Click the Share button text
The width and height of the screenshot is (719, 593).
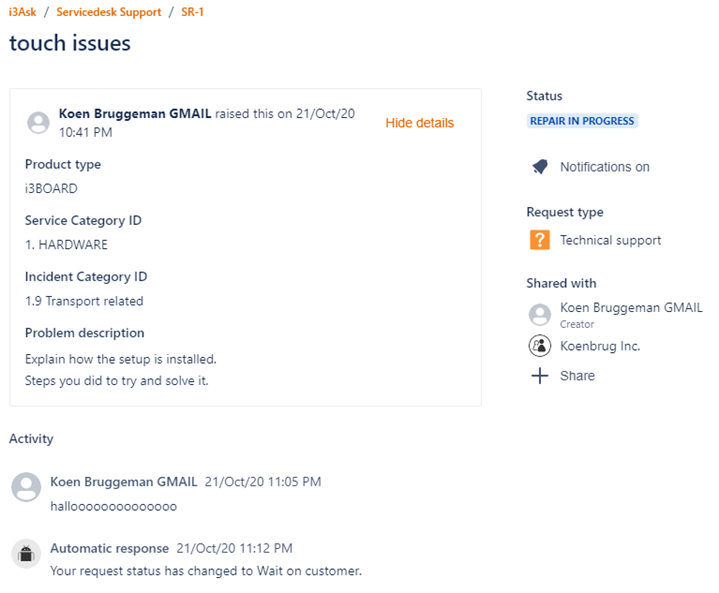click(577, 376)
